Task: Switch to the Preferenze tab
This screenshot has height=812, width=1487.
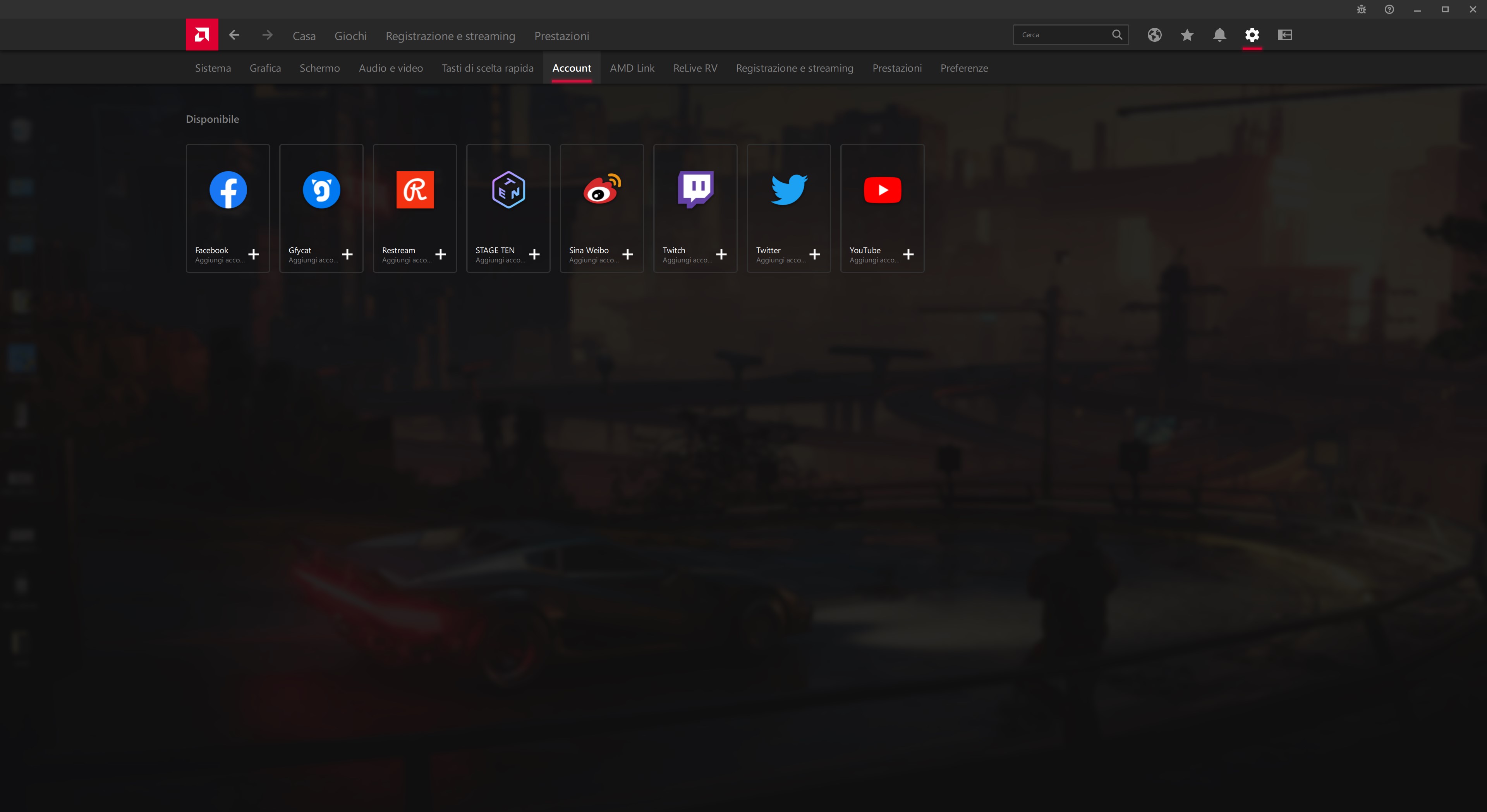Action: (963, 68)
